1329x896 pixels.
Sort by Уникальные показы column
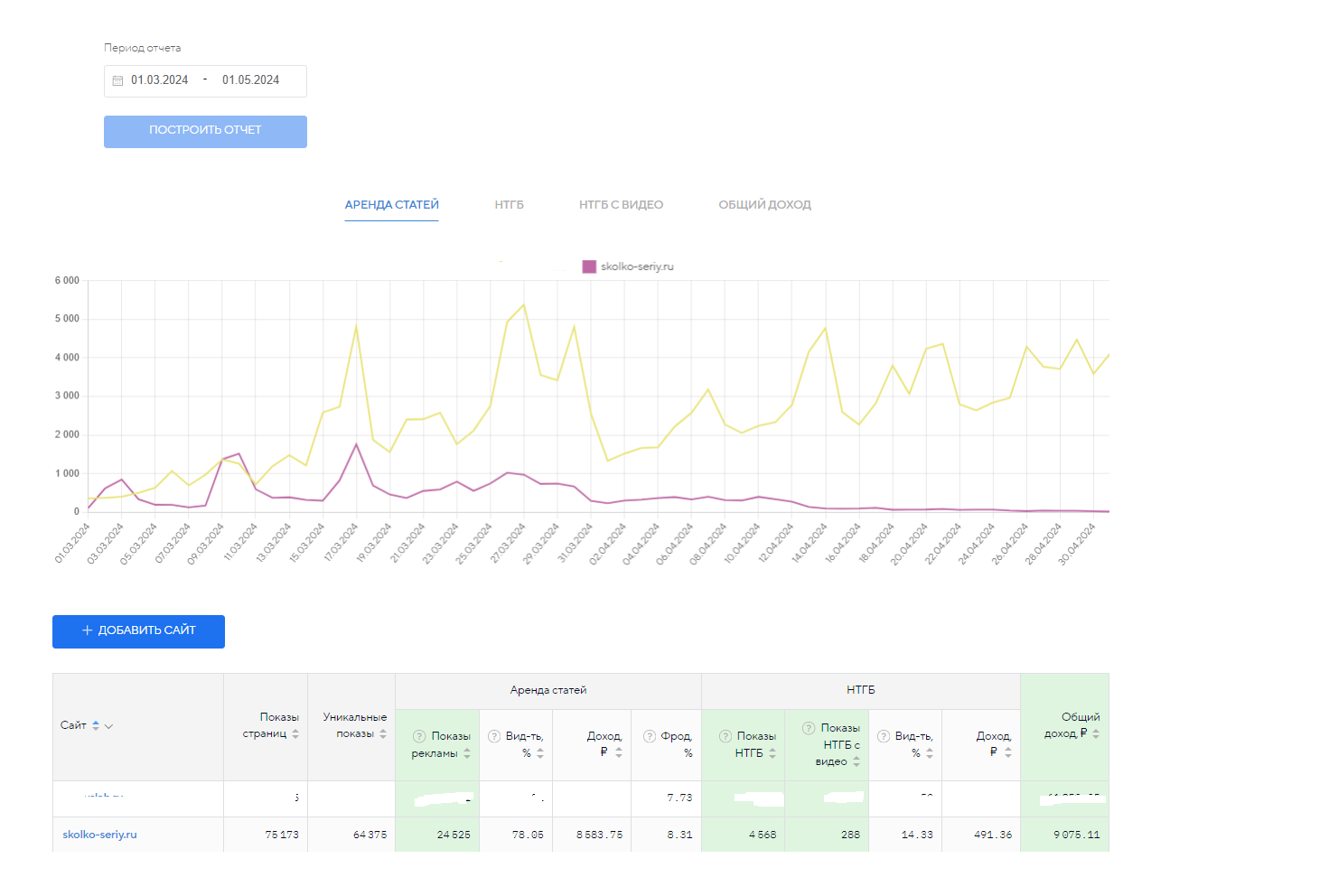click(383, 733)
